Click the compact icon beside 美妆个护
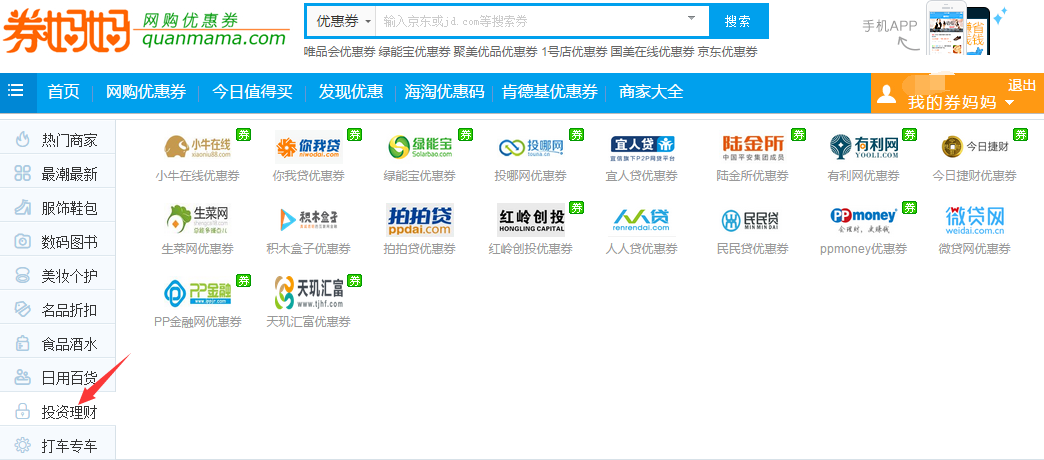Viewport: 1044px width, 460px height. coord(23,275)
